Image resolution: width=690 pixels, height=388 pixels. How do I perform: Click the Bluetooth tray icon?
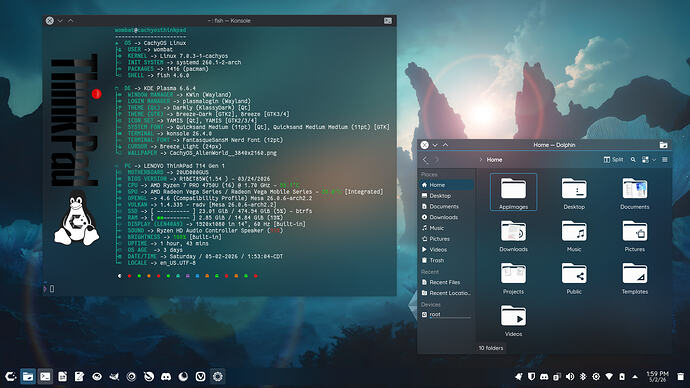click(x=583, y=377)
